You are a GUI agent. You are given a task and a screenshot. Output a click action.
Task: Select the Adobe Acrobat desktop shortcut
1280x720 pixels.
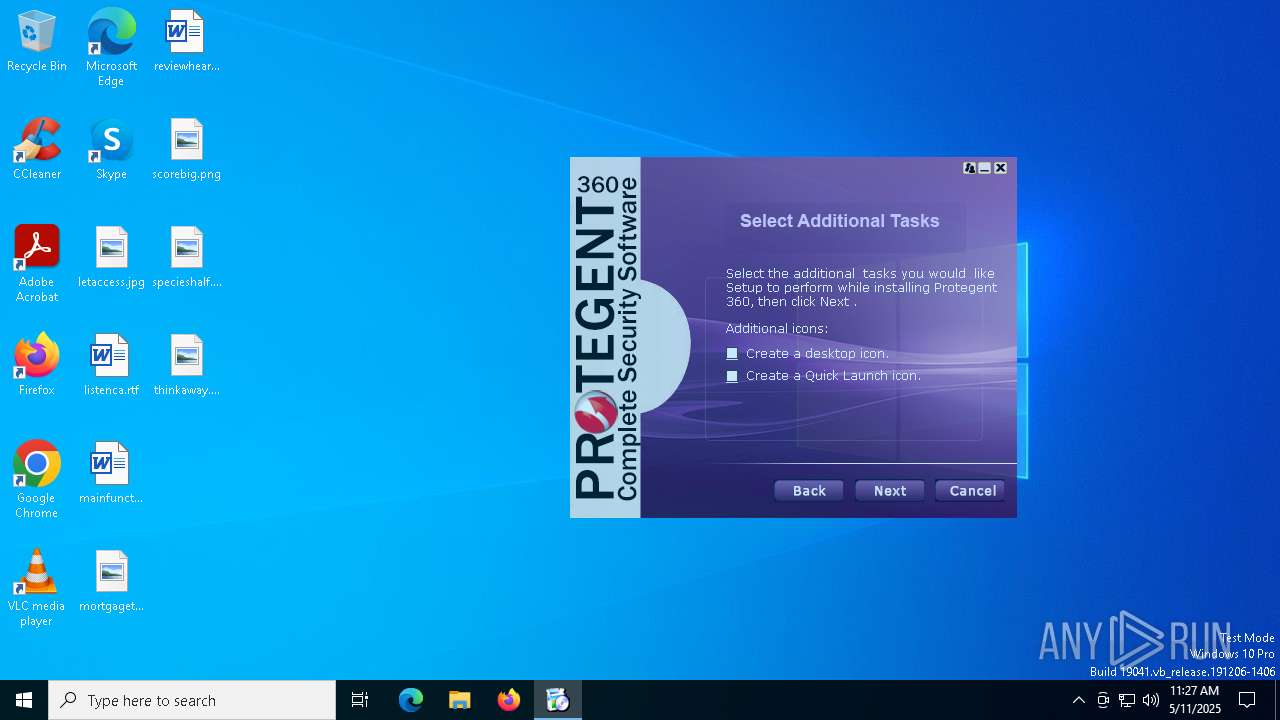(x=37, y=264)
